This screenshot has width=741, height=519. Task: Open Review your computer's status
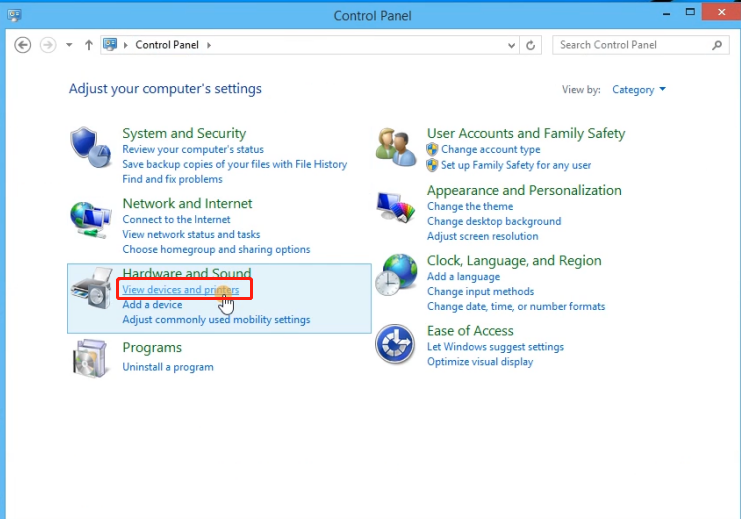pyautogui.click(x=193, y=149)
